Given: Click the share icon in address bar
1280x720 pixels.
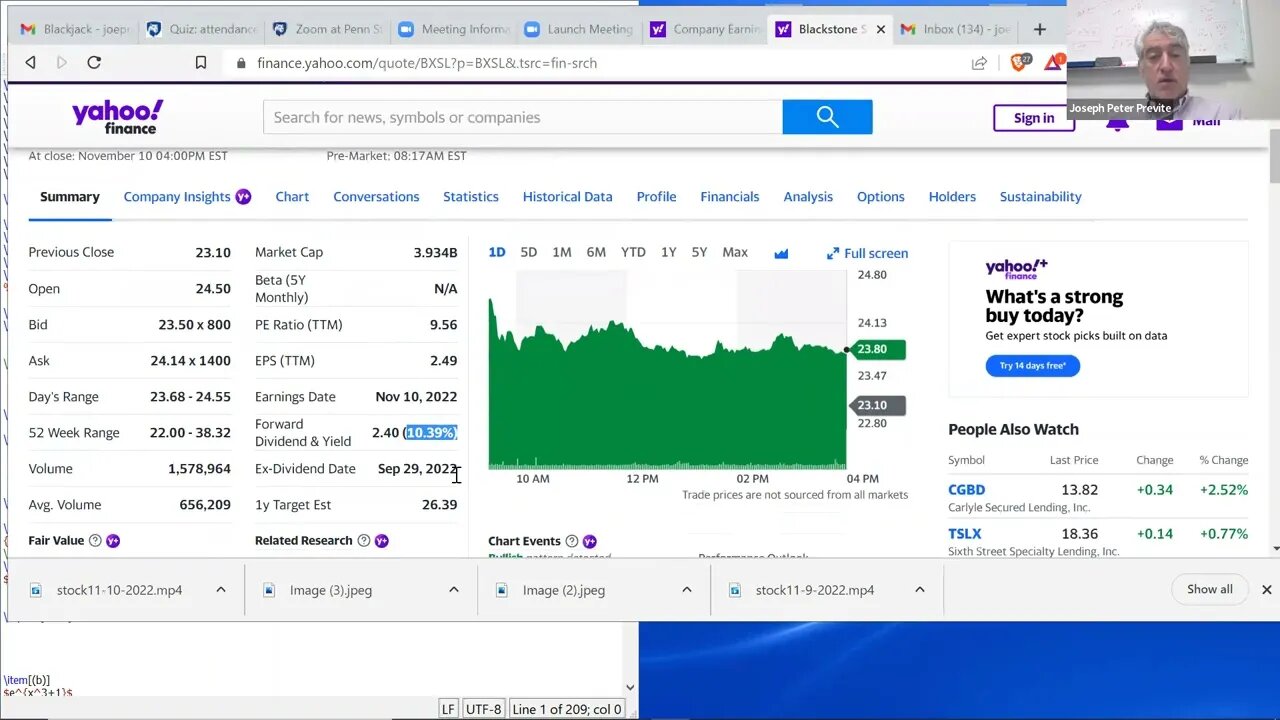Looking at the screenshot, I should tap(979, 63).
